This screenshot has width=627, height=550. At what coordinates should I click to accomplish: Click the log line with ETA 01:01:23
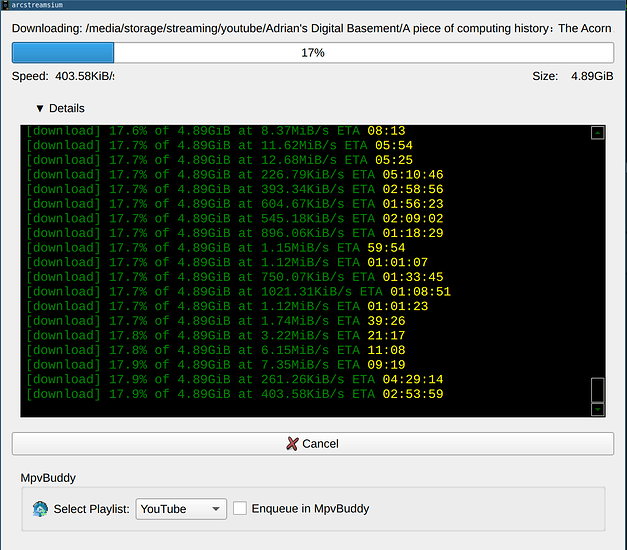pyautogui.click(x=227, y=306)
